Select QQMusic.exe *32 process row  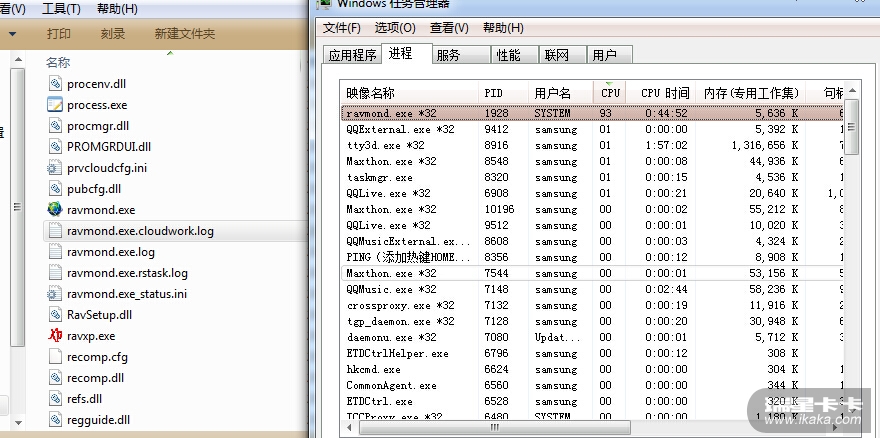592,289
